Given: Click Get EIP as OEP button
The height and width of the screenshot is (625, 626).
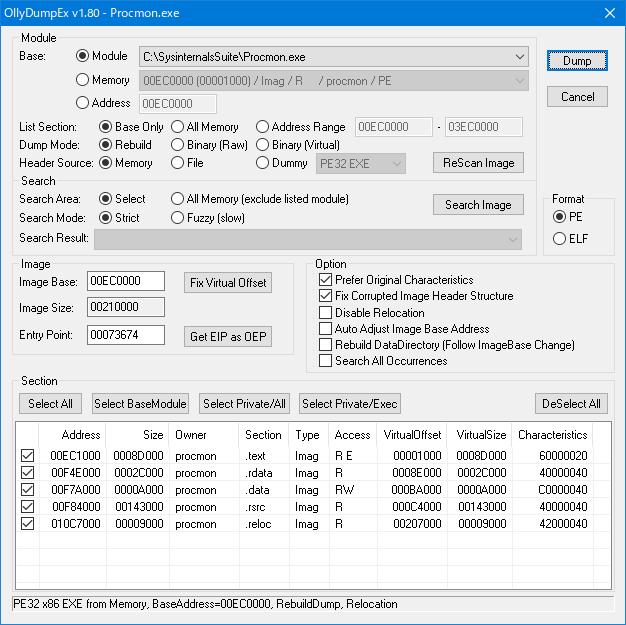Looking at the screenshot, I should point(228,337).
